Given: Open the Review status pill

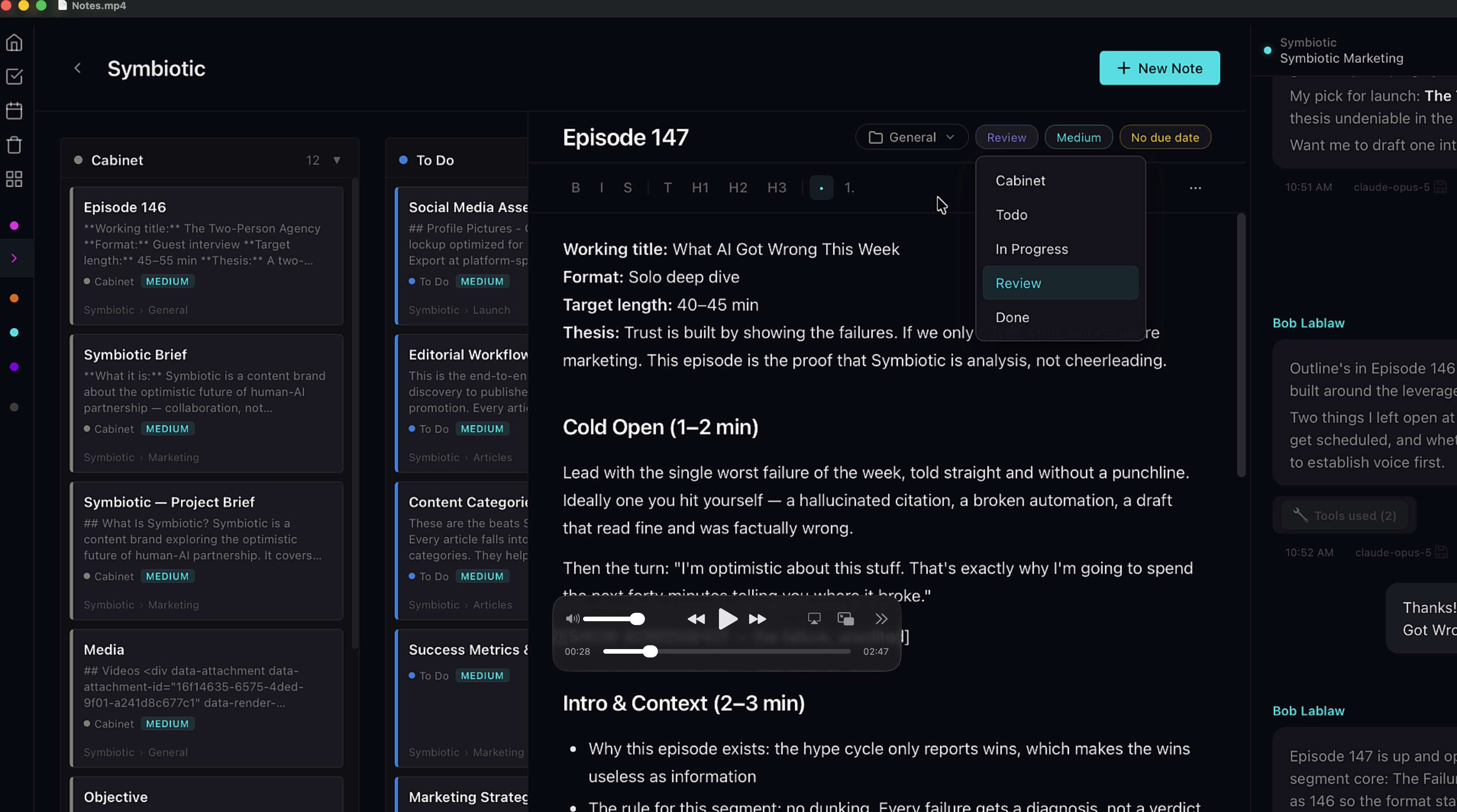Looking at the screenshot, I should 1006,137.
